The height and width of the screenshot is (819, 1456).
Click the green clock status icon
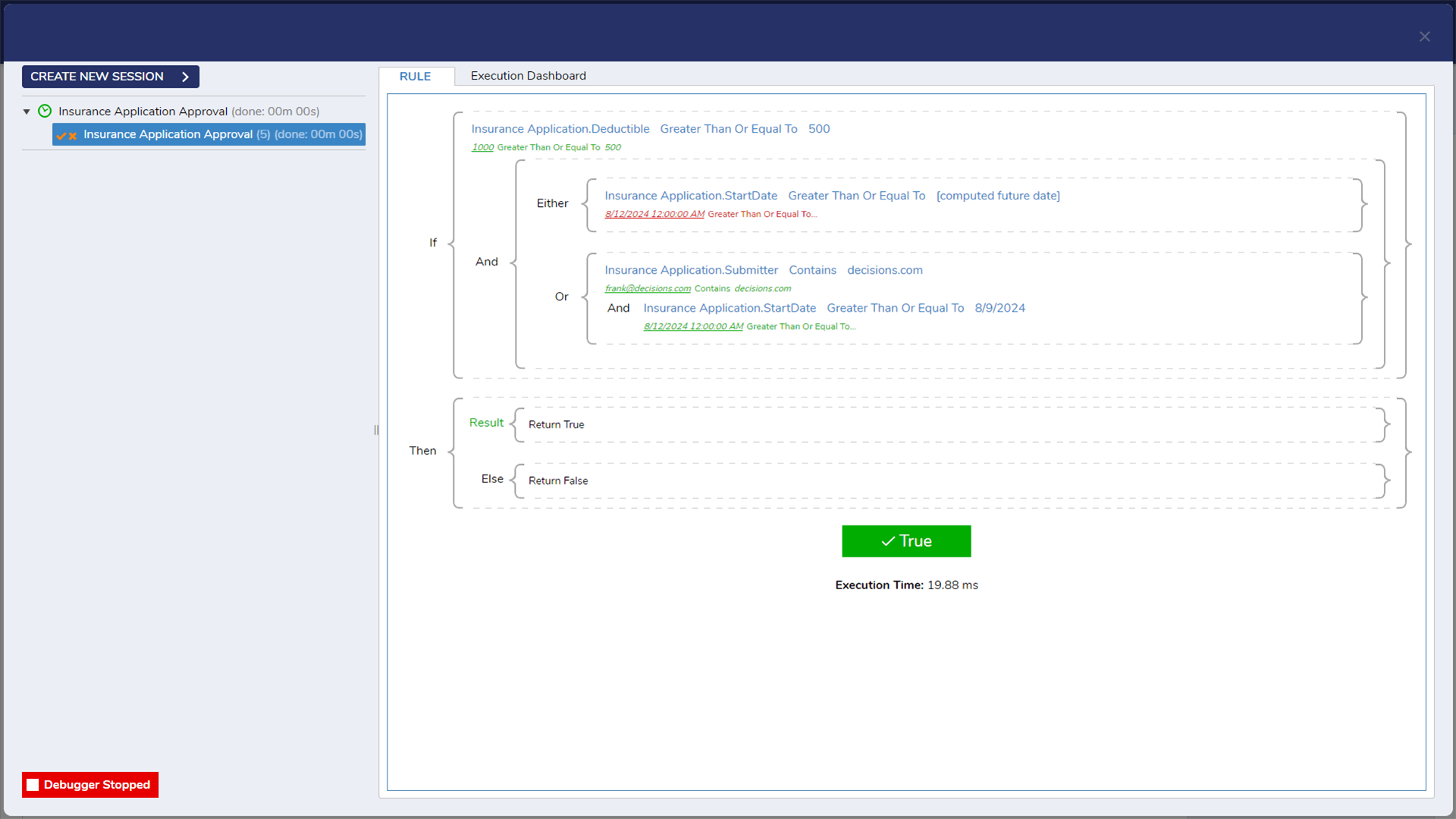pos(45,111)
